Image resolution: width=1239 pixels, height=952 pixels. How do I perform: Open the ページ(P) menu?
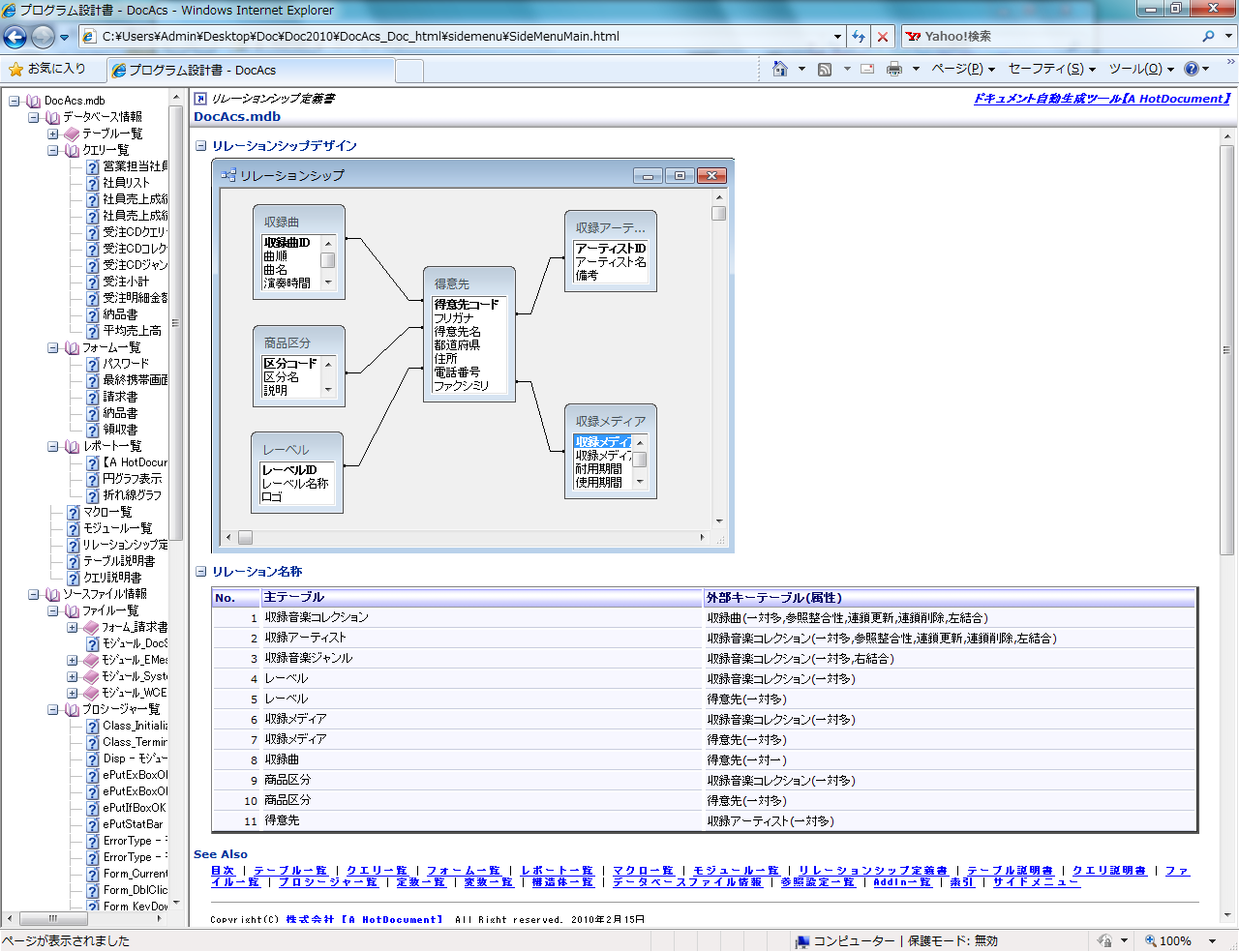(963, 69)
